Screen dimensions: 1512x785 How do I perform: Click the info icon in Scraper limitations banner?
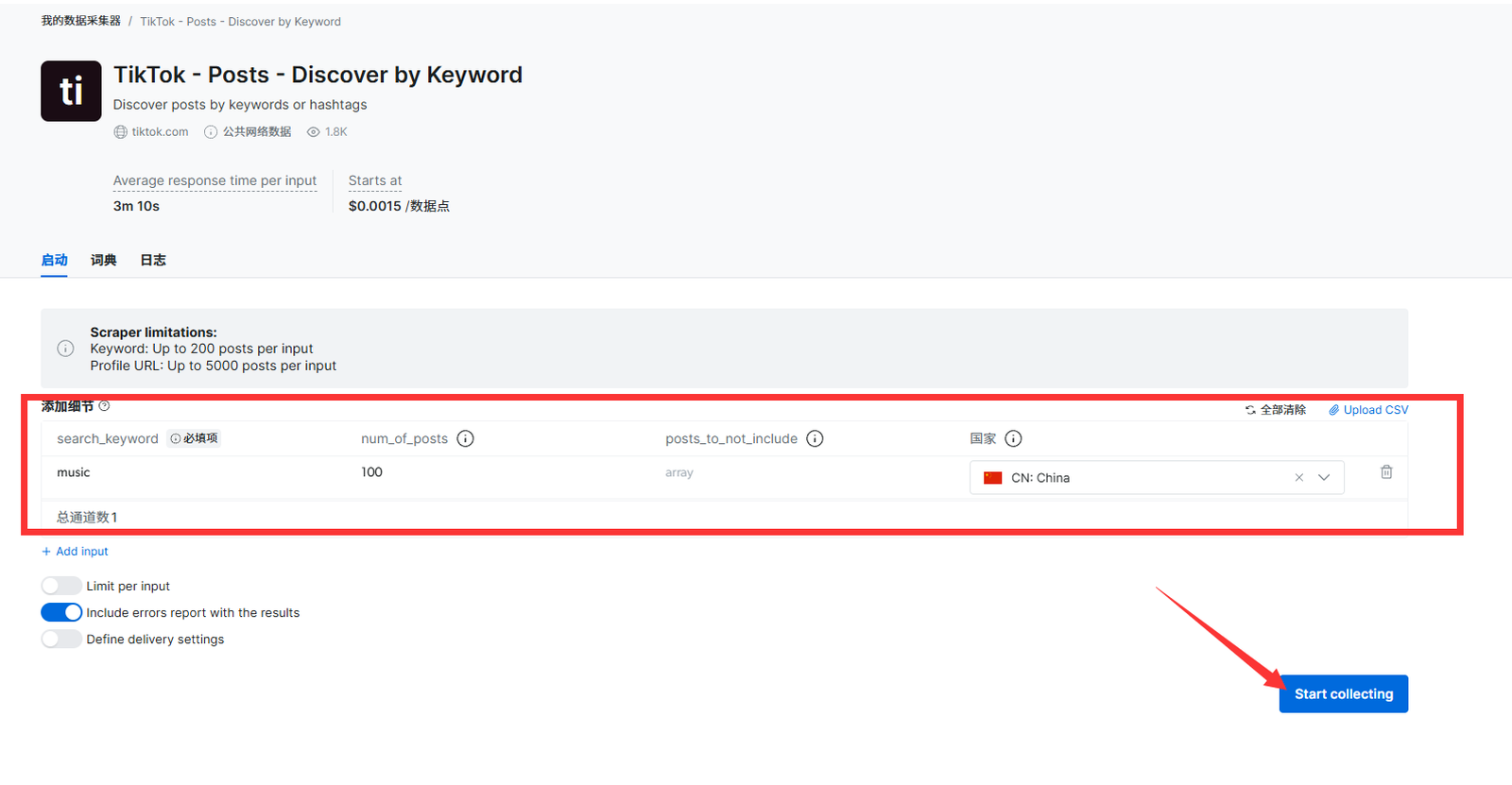pos(65,349)
